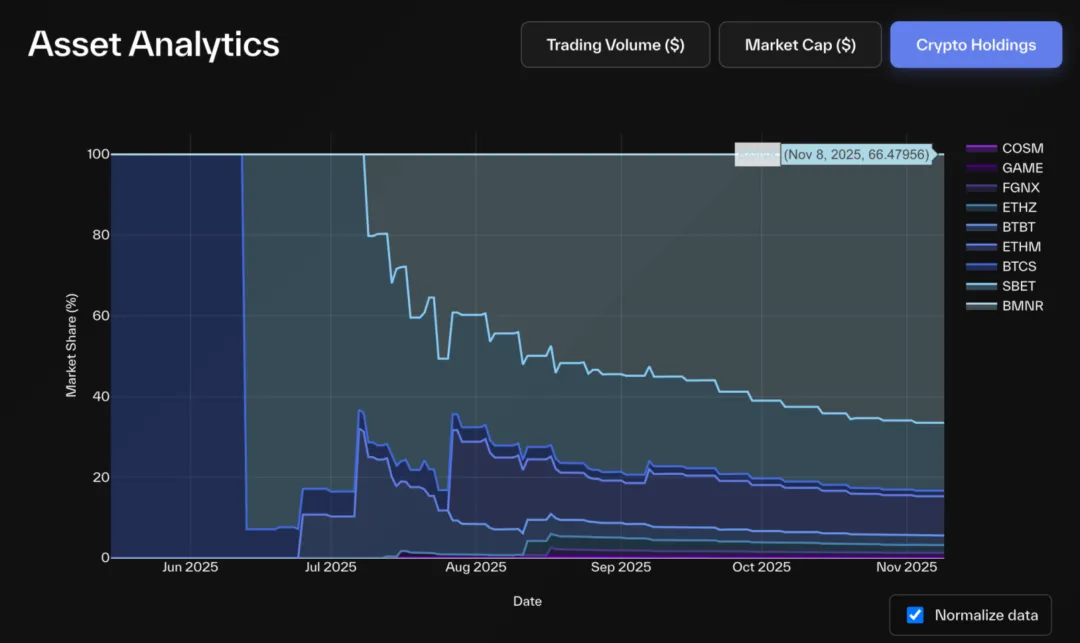The height and width of the screenshot is (643, 1080).
Task: Open the Market Cap ($) view
Action: pos(800,45)
